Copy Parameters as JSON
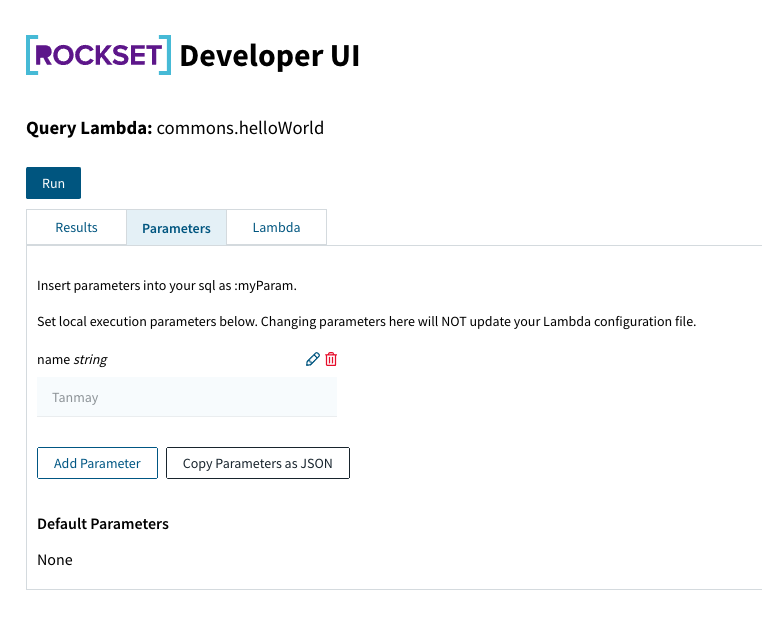Image resolution: width=762 pixels, height=618 pixels. [258, 463]
